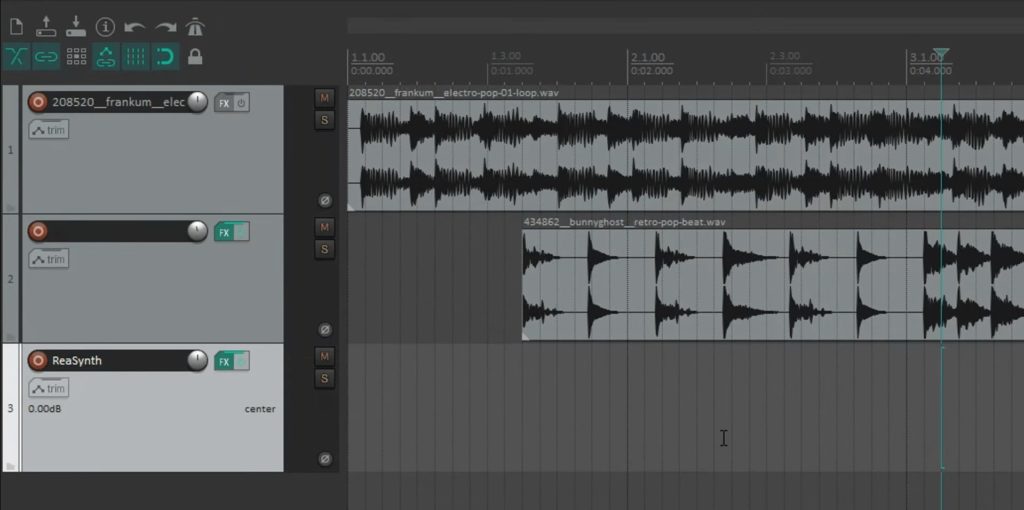Solo track 1 with S button
Viewport: 1024px width, 510px height.
point(325,120)
